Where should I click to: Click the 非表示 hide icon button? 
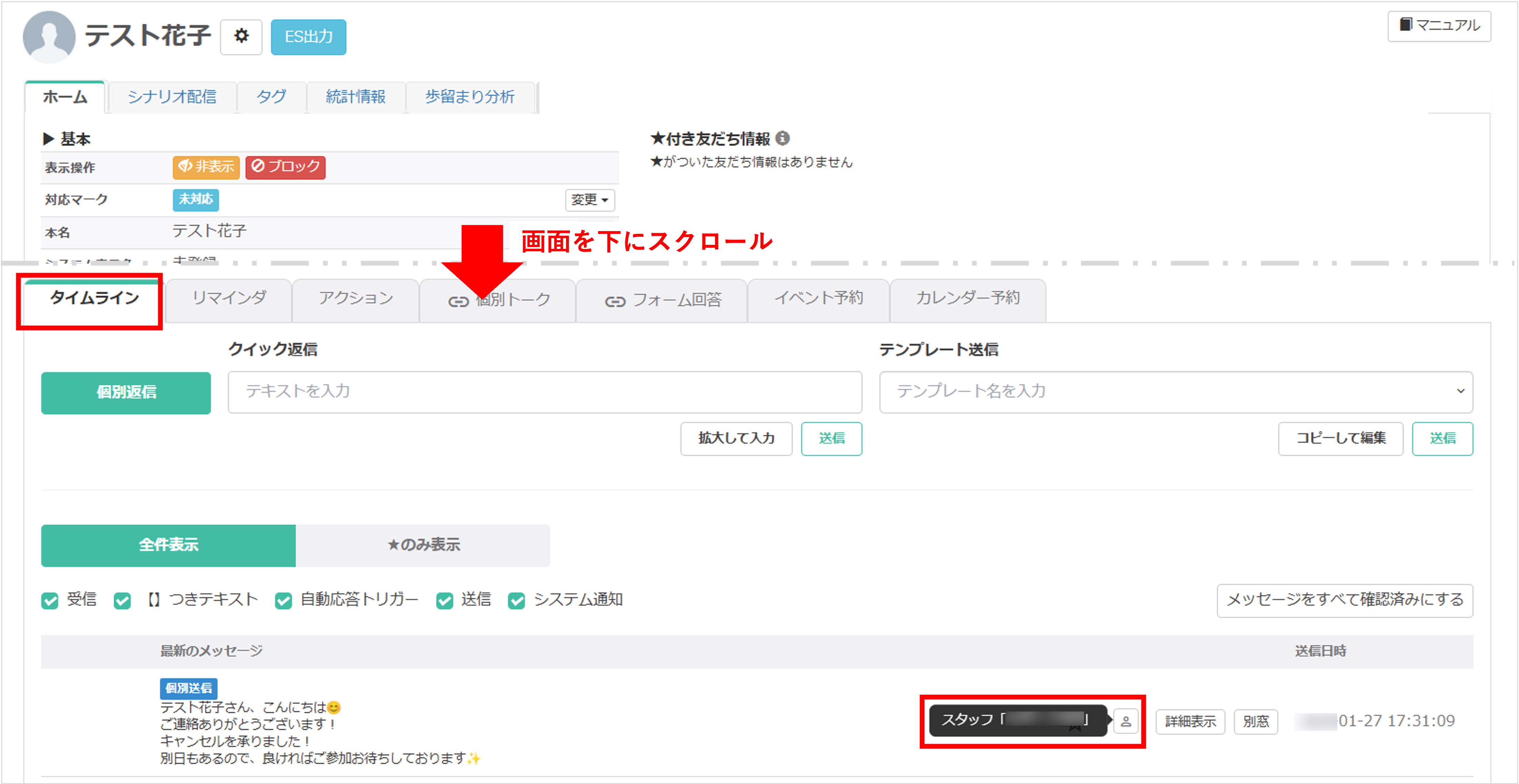(x=206, y=167)
